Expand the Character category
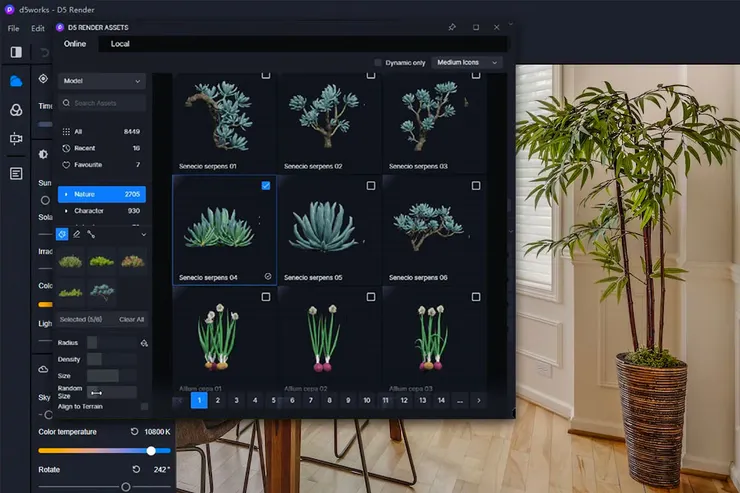Screen dimensions: 740x493 coord(67,211)
